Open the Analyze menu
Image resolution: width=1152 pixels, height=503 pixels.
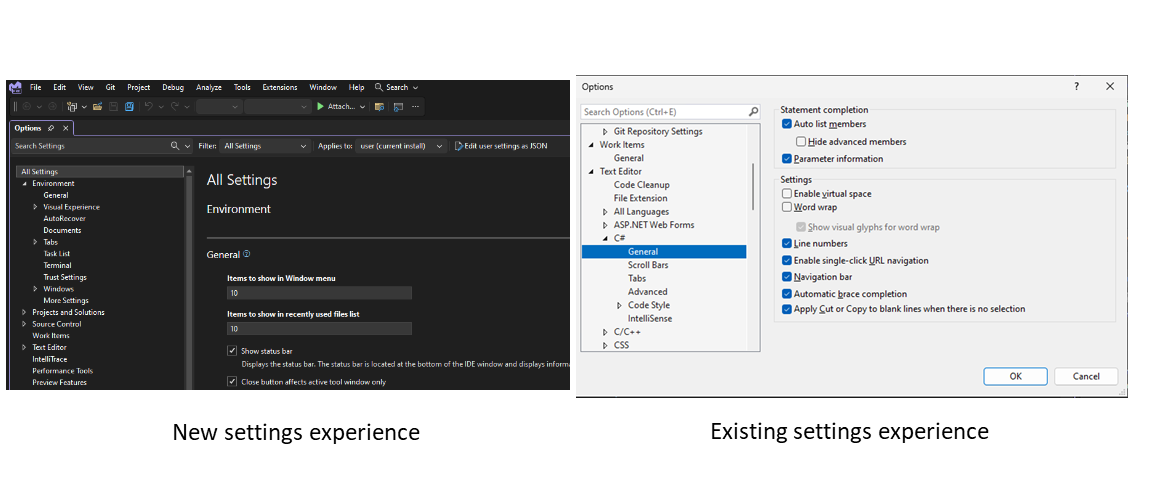[209, 87]
